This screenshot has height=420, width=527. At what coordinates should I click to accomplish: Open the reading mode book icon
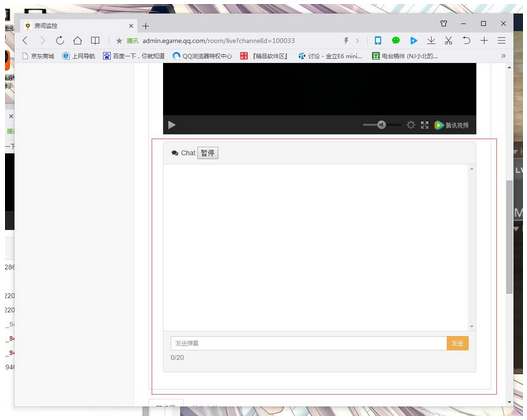95,41
